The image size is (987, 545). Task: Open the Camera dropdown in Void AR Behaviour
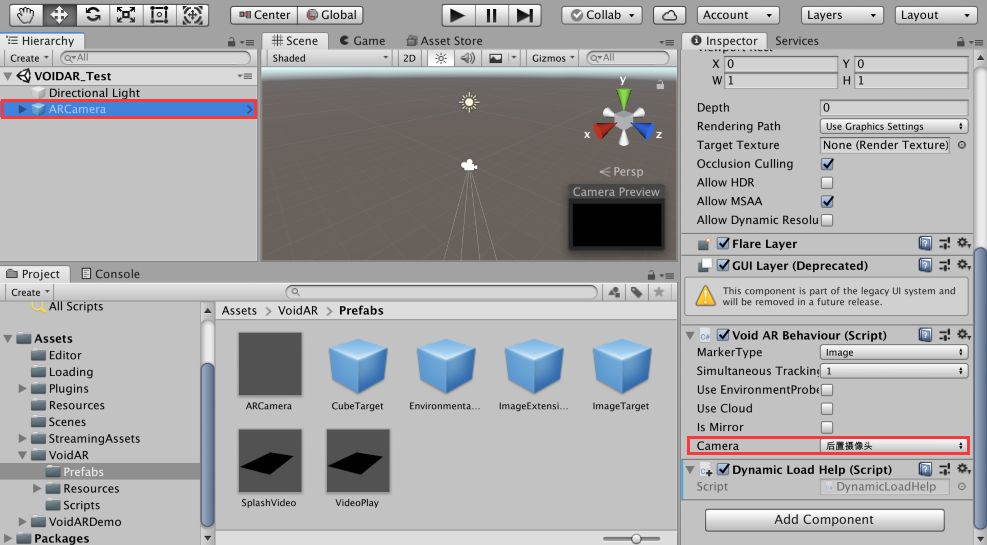click(892, 446)
